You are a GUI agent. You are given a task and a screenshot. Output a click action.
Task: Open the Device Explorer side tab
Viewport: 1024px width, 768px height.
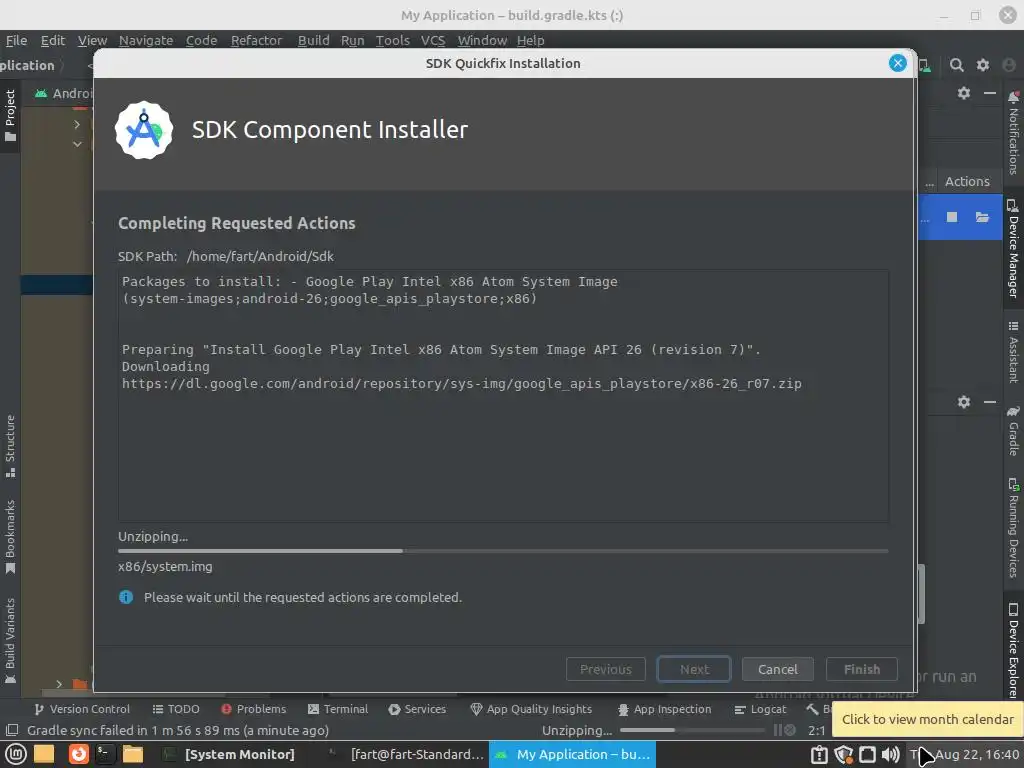(1013, 650)
